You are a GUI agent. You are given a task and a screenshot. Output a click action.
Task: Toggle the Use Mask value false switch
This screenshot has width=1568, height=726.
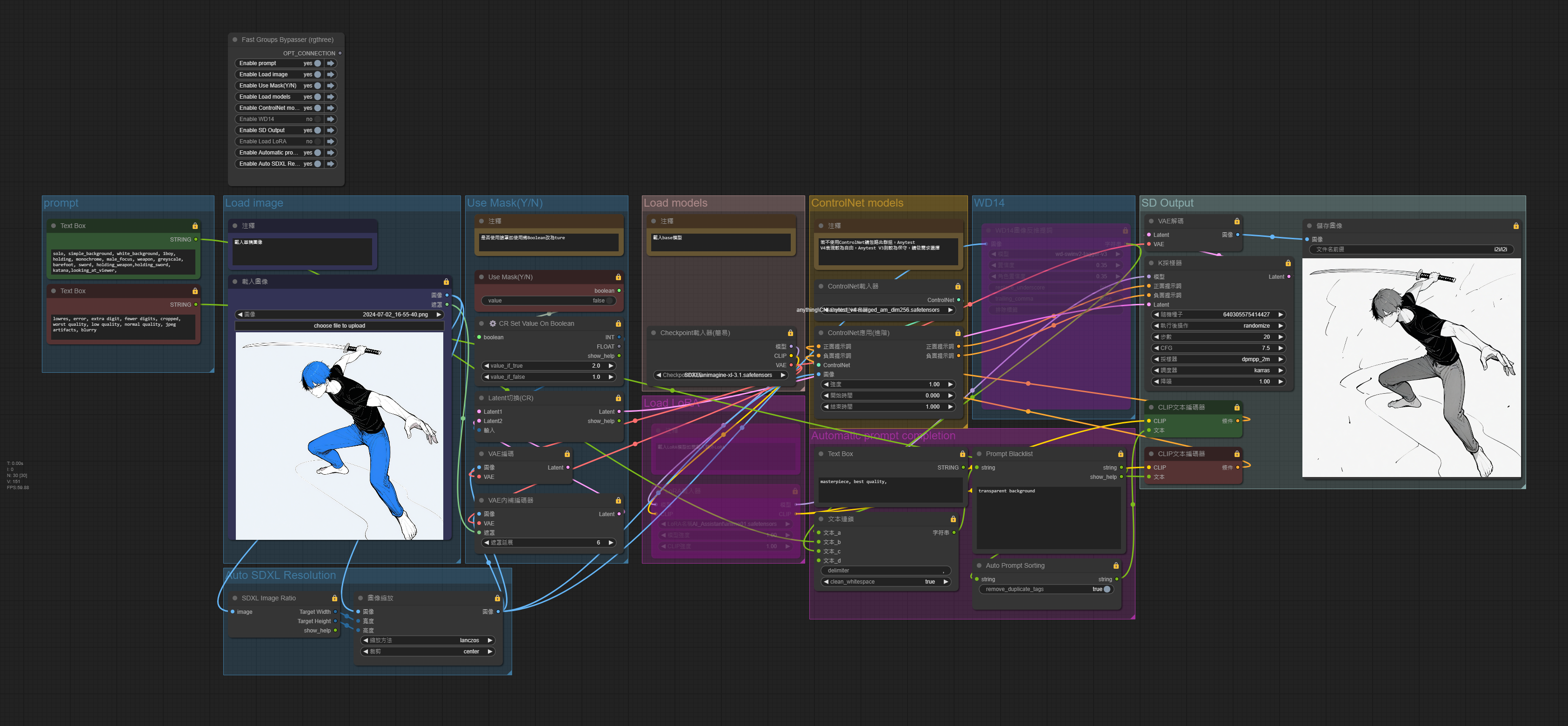tap(609, 301)
